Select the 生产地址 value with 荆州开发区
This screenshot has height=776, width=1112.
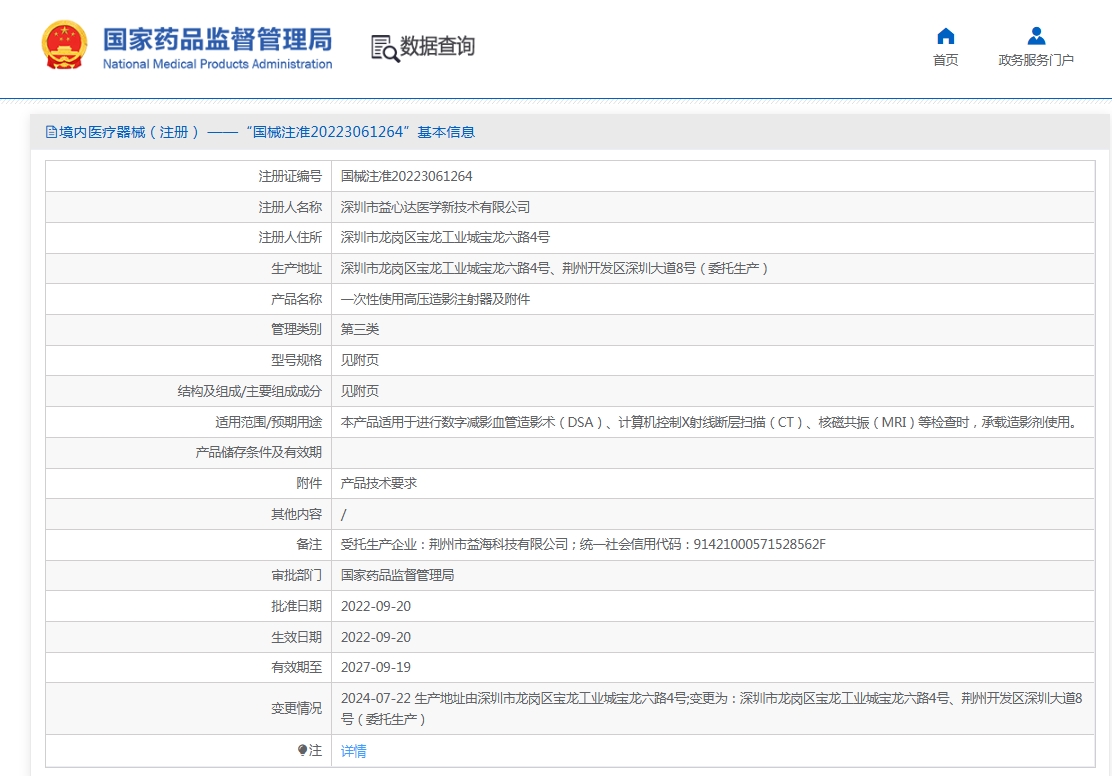554,268
